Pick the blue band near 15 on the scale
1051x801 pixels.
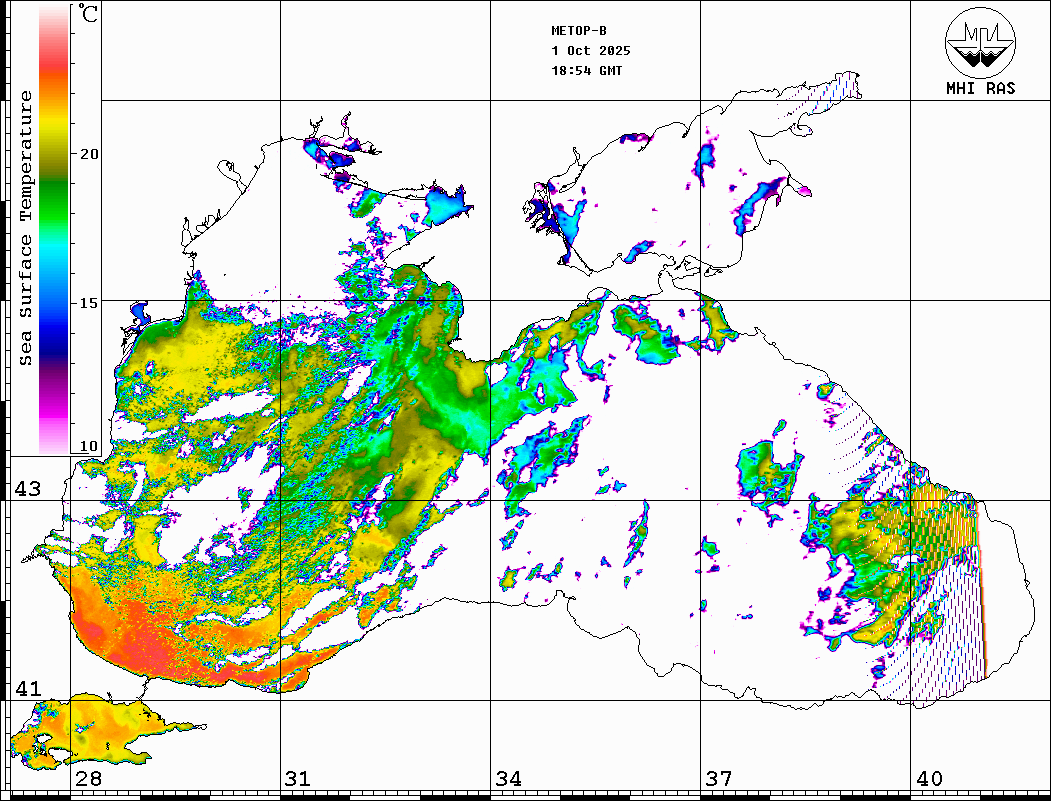[54, 305]
